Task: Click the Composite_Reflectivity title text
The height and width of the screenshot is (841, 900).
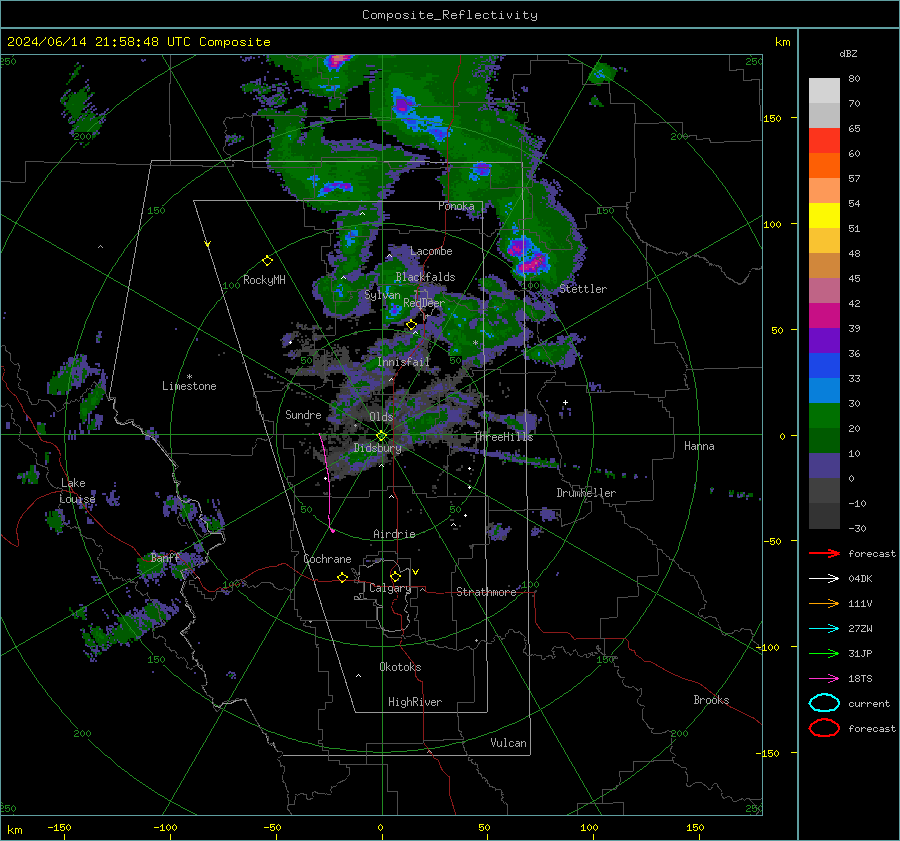Action: pyautogui.click(x=450, y=15)
